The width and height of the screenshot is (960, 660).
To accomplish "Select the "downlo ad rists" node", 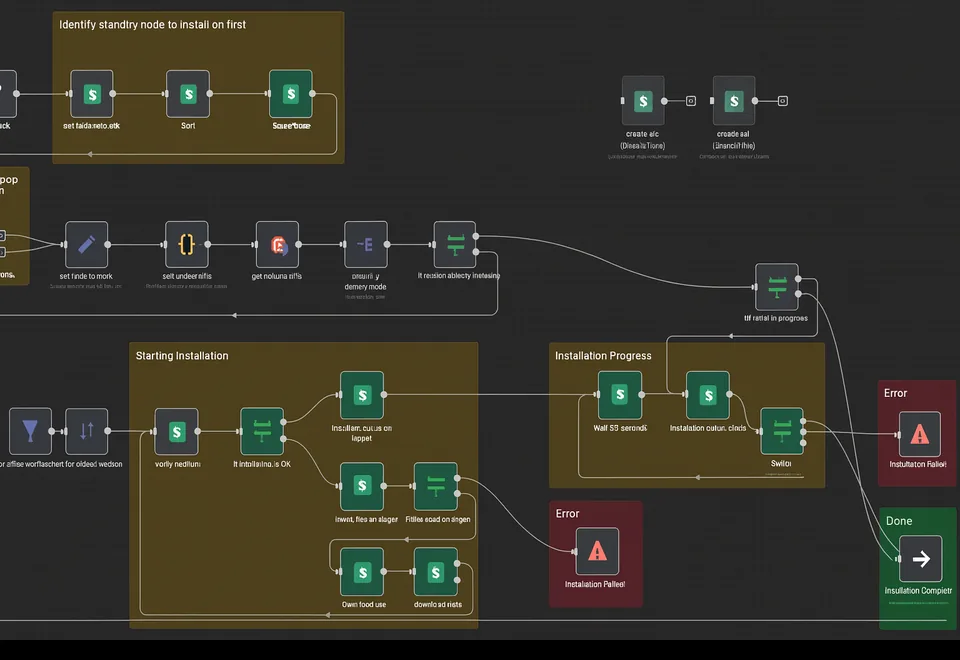I will point(435,572).
